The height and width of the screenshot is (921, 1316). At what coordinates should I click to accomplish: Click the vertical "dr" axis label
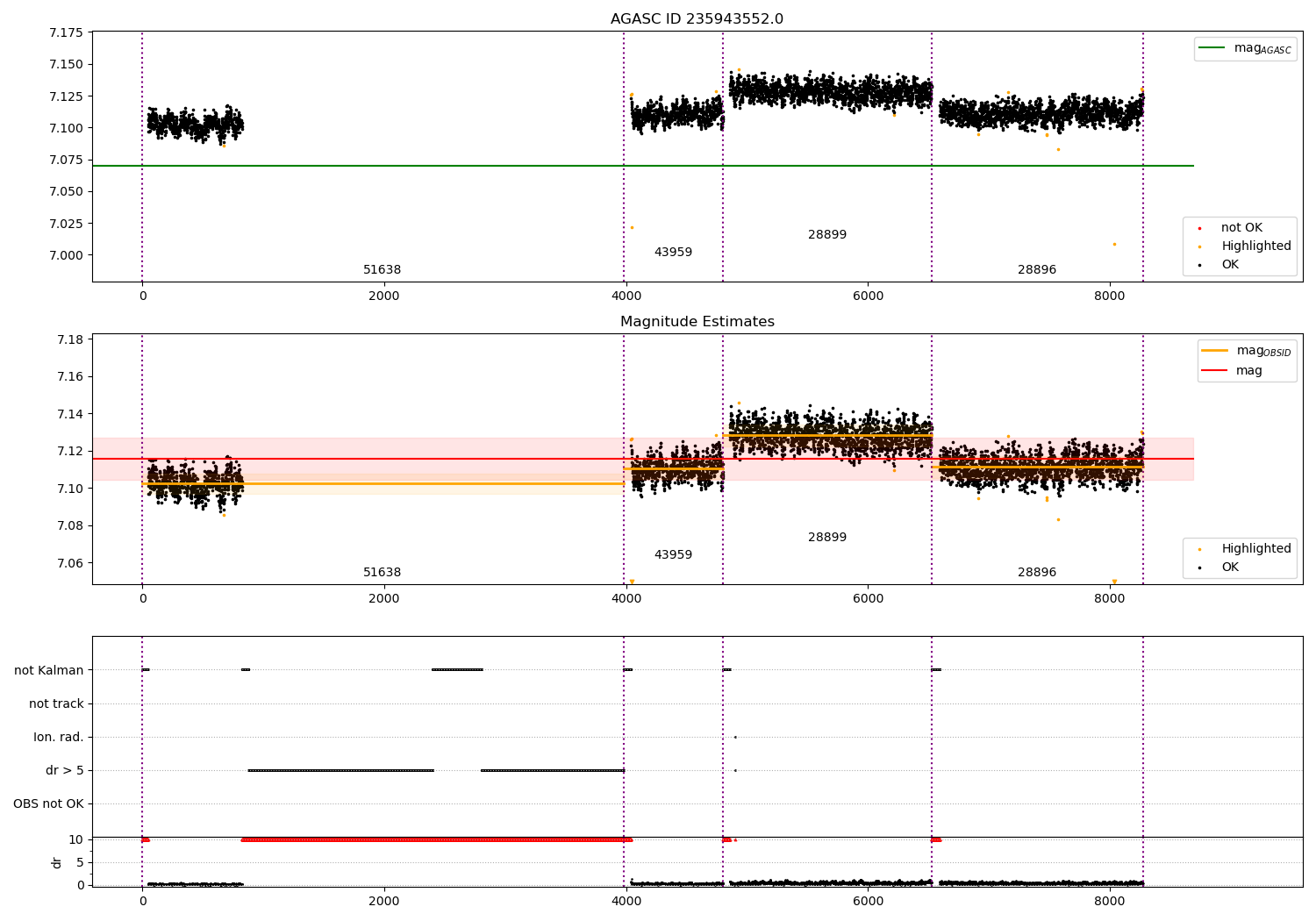[x=57, y=862]
